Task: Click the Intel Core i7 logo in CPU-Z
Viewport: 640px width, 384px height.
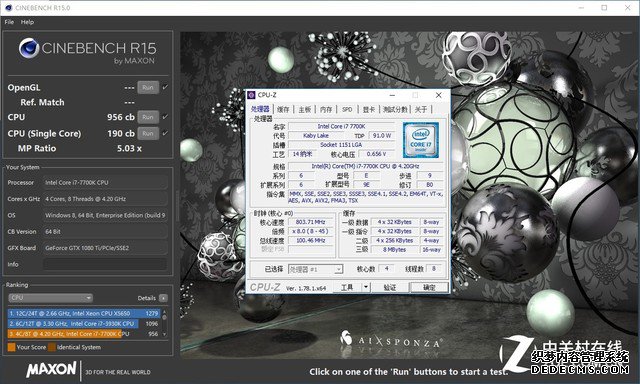Action: click(421, 140)
